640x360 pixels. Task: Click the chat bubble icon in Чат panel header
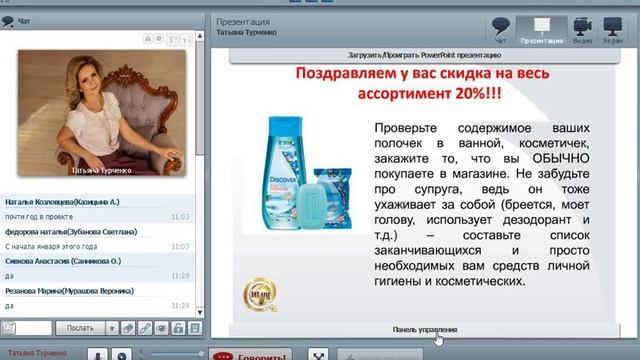click(7, 21)
